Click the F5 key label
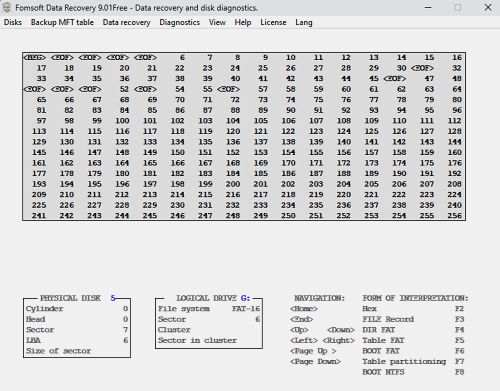This screenshot has height=391, width=500. 459,340
